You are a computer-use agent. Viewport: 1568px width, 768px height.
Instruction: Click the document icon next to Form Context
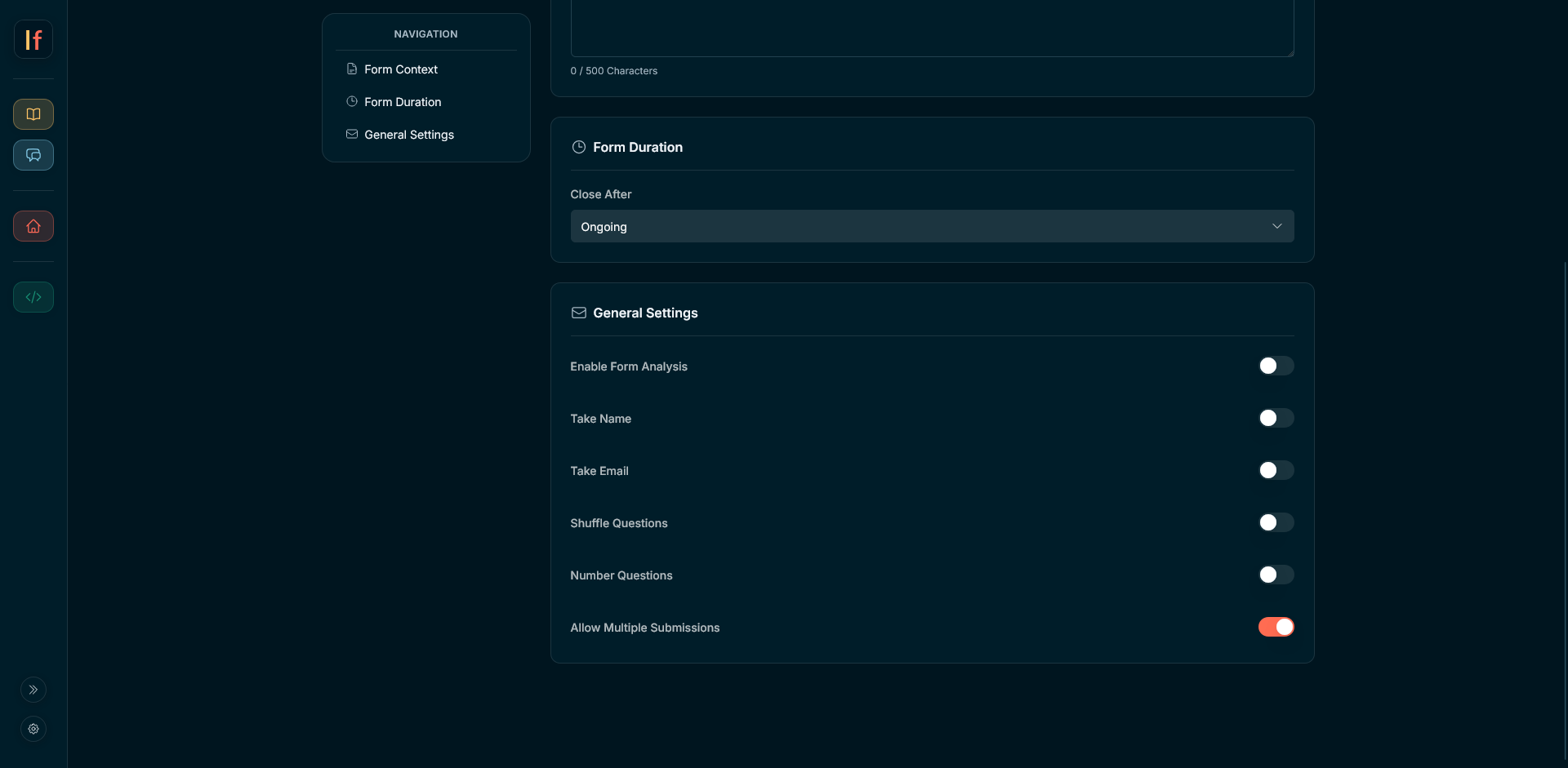tap(352, 69)
